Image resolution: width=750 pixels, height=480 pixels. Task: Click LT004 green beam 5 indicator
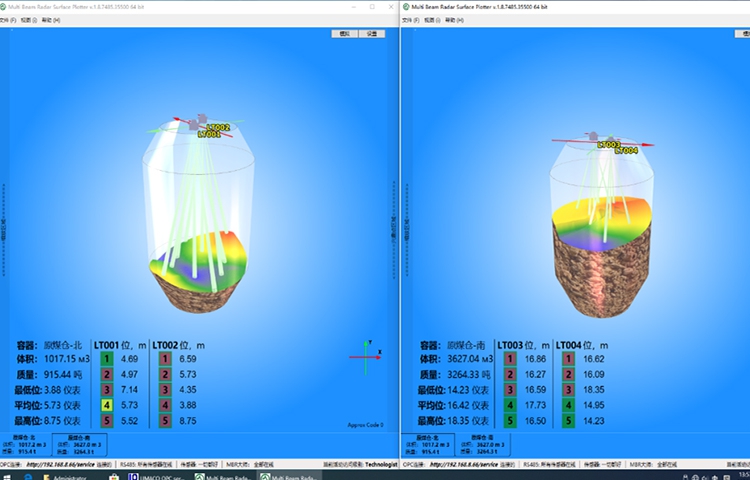(x=566, y=422)
